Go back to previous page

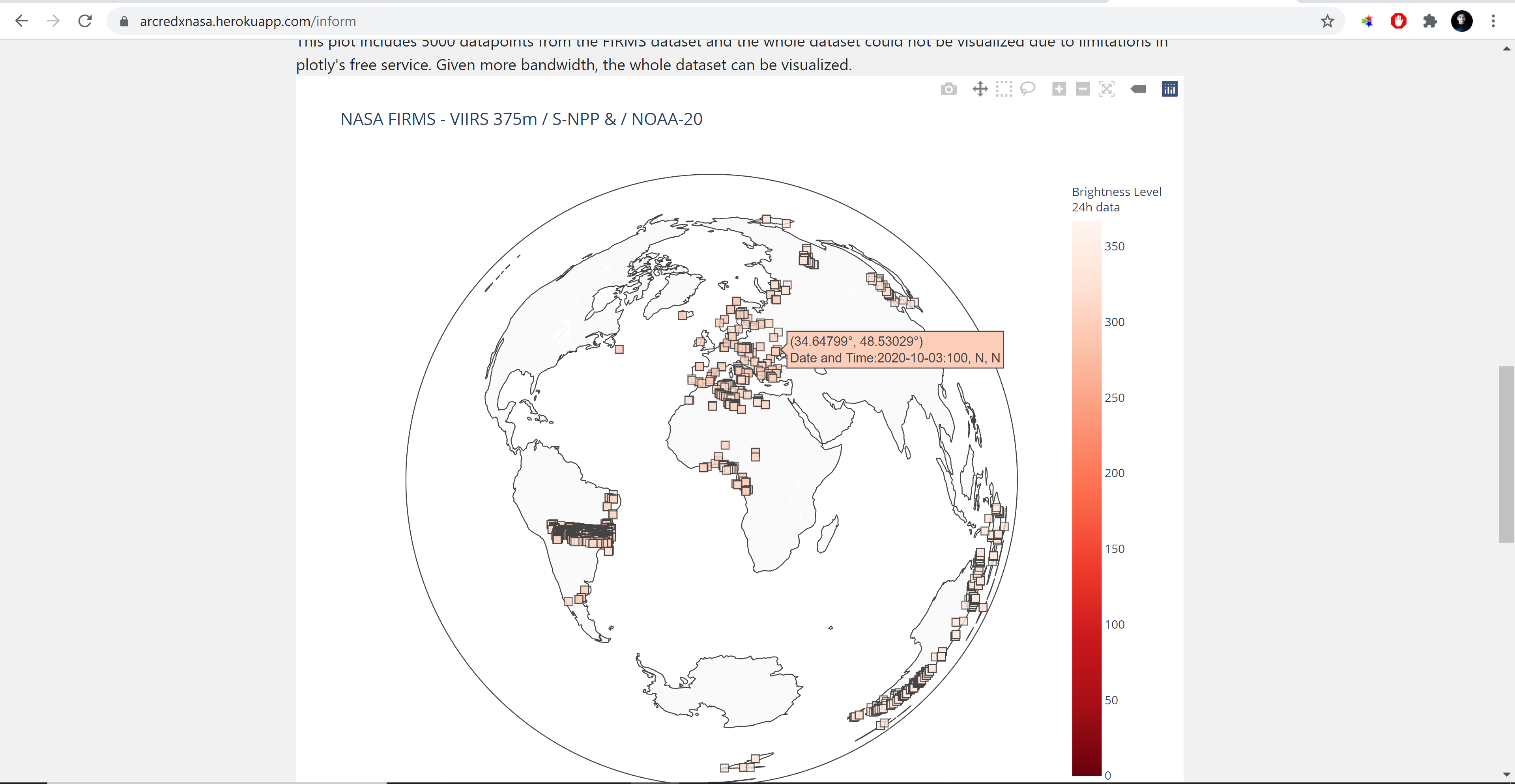(22, 22)
